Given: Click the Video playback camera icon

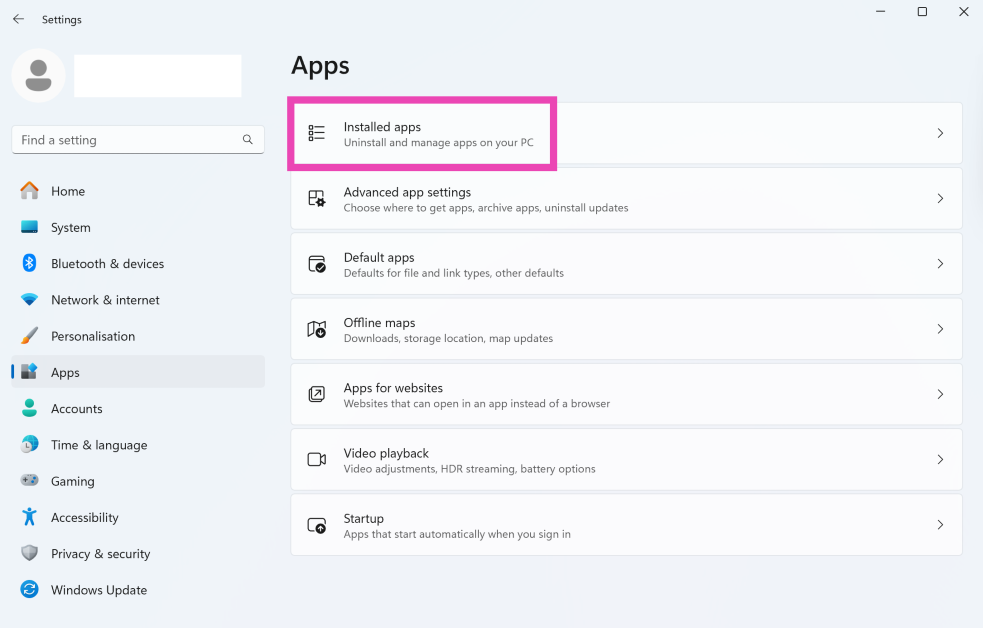Looking at the screenshot, I should [317, 459].
